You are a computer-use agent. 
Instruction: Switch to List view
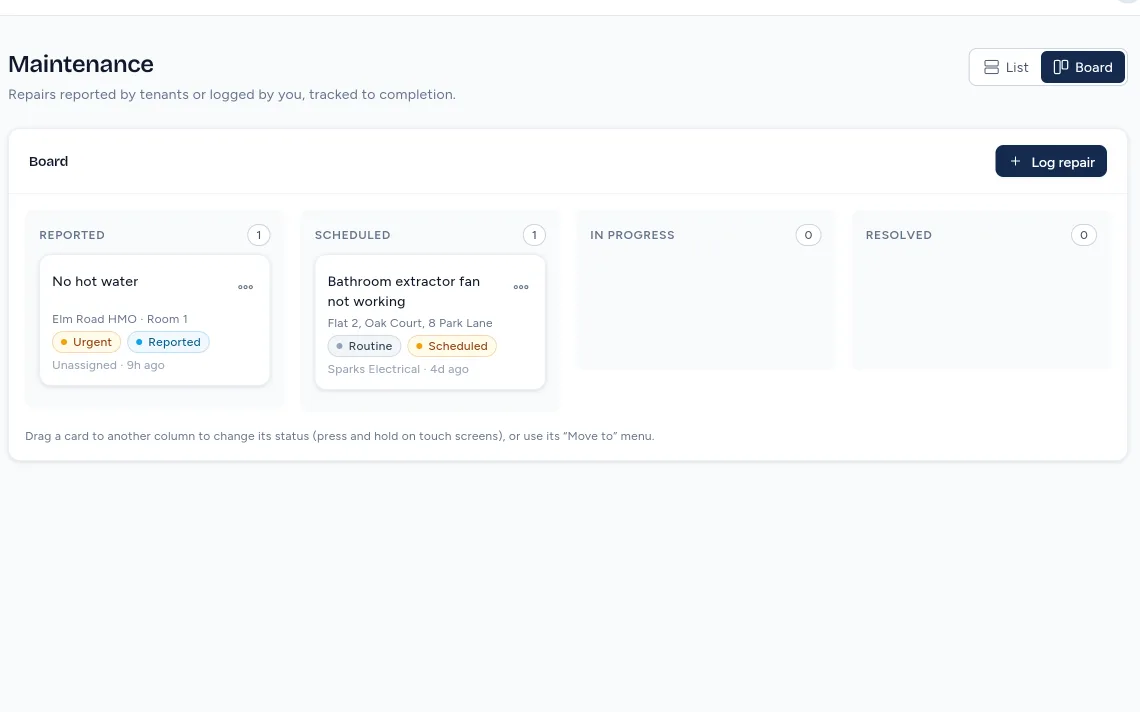1006,68
